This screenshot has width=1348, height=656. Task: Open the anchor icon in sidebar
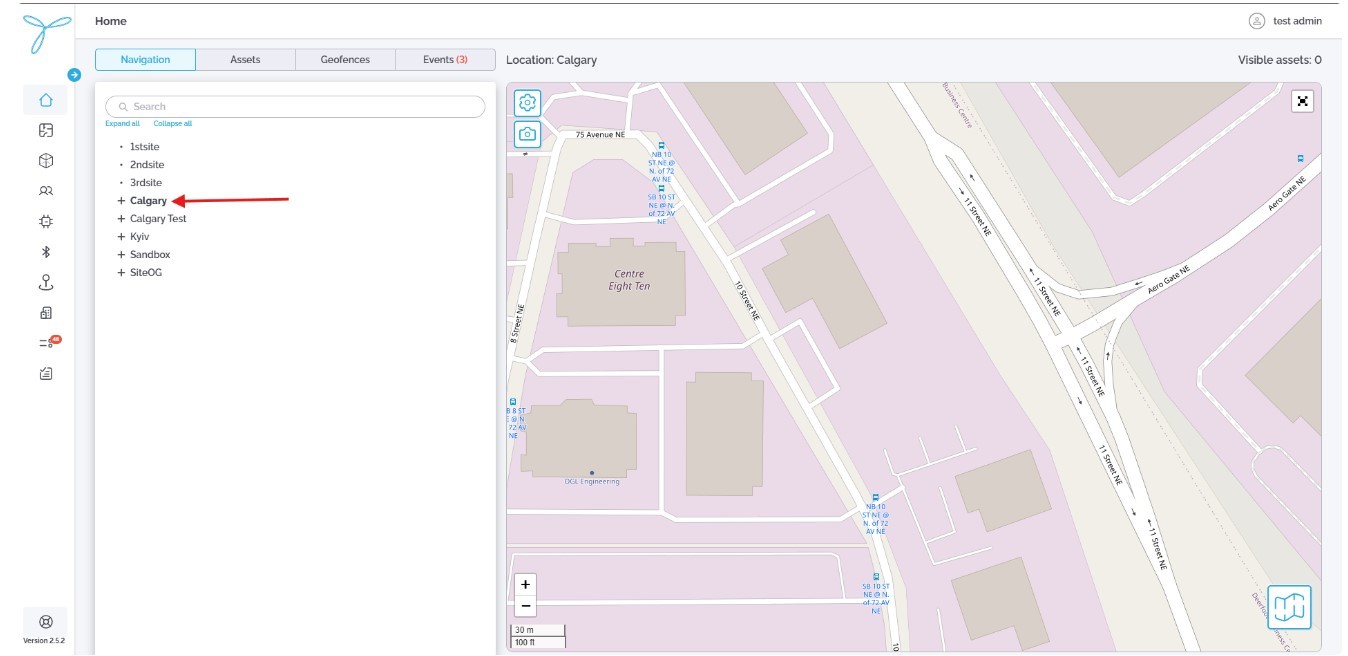click(45, 283)
